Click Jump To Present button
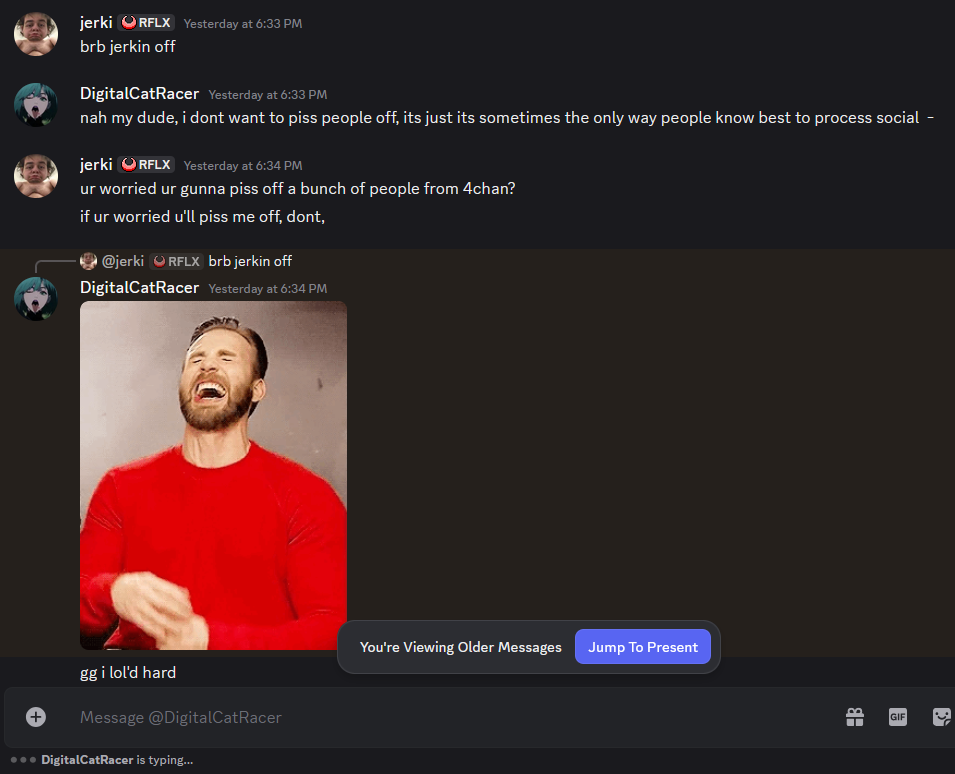955x774 pixels. (643, 647)
